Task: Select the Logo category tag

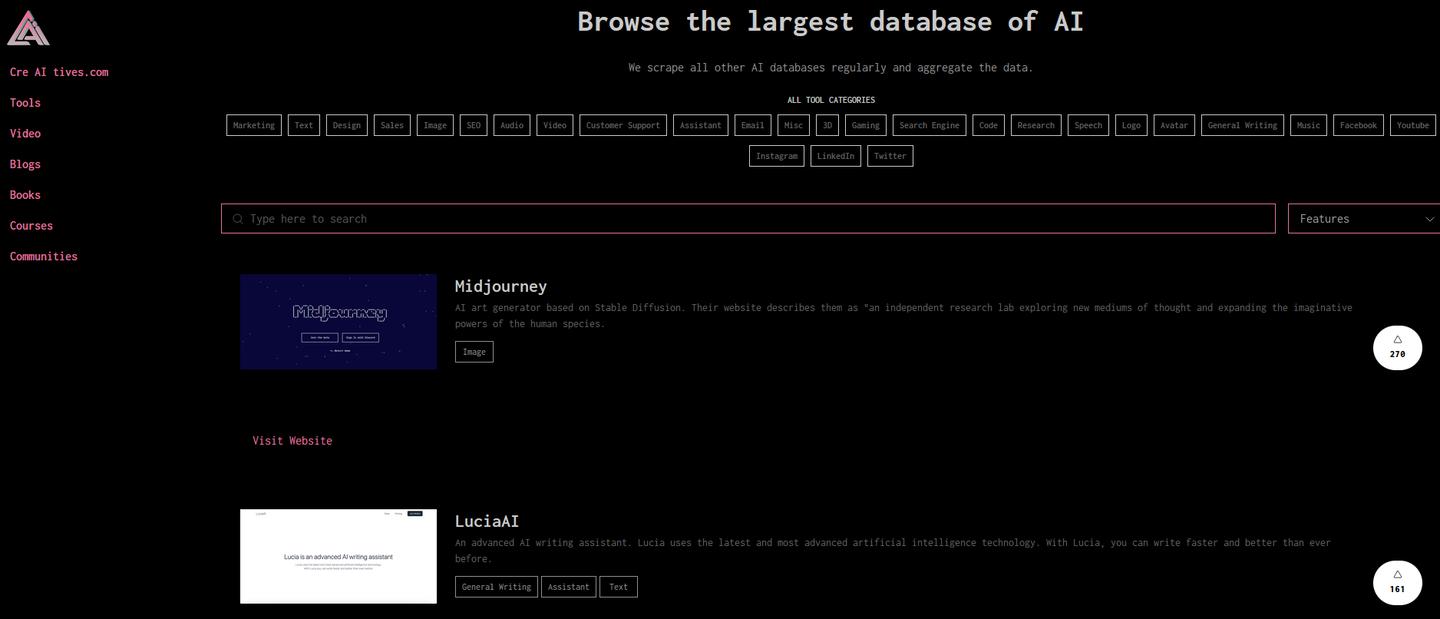Action: 1131,125
